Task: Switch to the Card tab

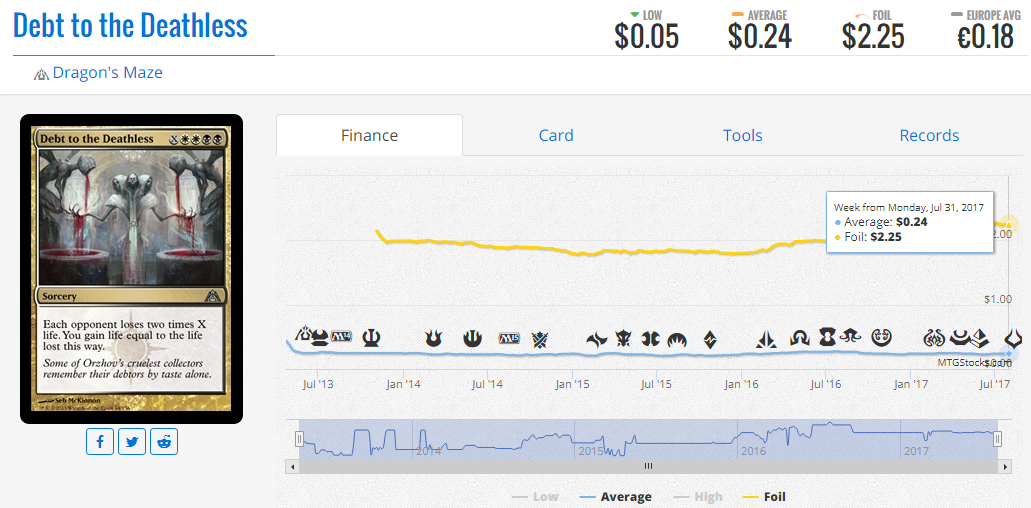Action: point(556,135)
